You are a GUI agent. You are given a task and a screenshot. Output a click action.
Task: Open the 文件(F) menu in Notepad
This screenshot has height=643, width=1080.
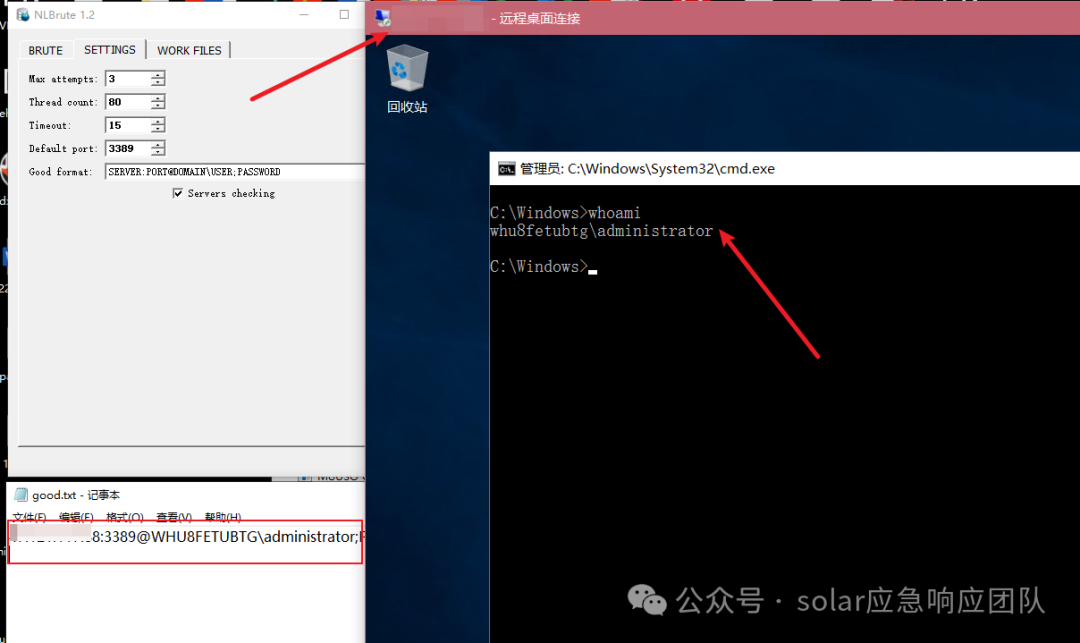tap(29, 516)
